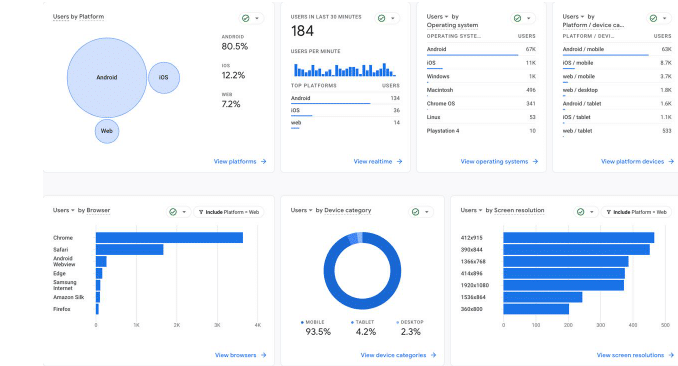Open the View realtime link
Viewport: 678px width, 366px height.
click(x=378, y=161)
